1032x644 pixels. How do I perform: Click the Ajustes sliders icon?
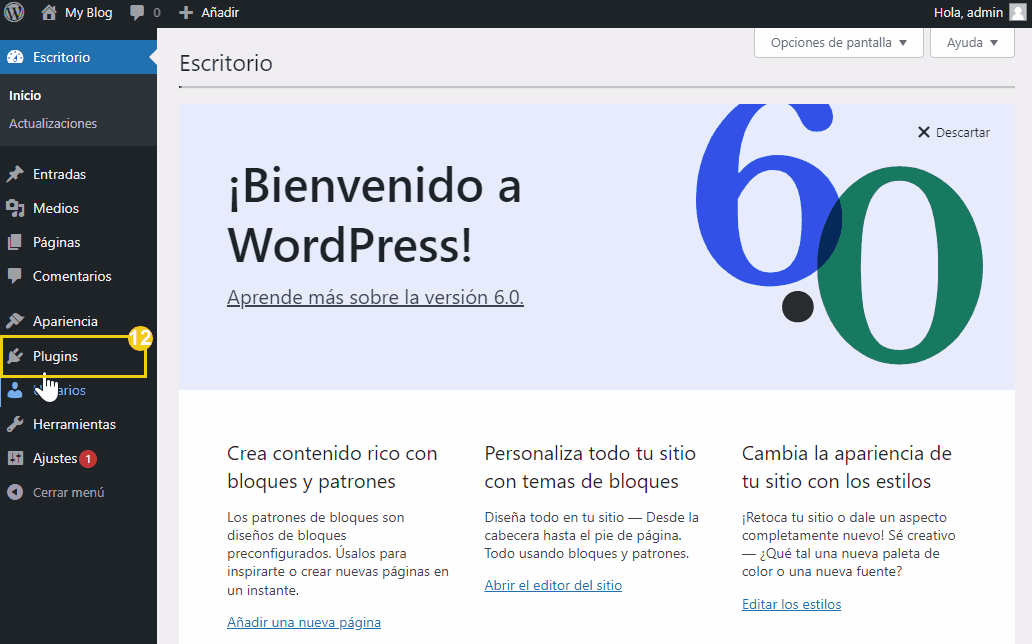click(15, 458)
